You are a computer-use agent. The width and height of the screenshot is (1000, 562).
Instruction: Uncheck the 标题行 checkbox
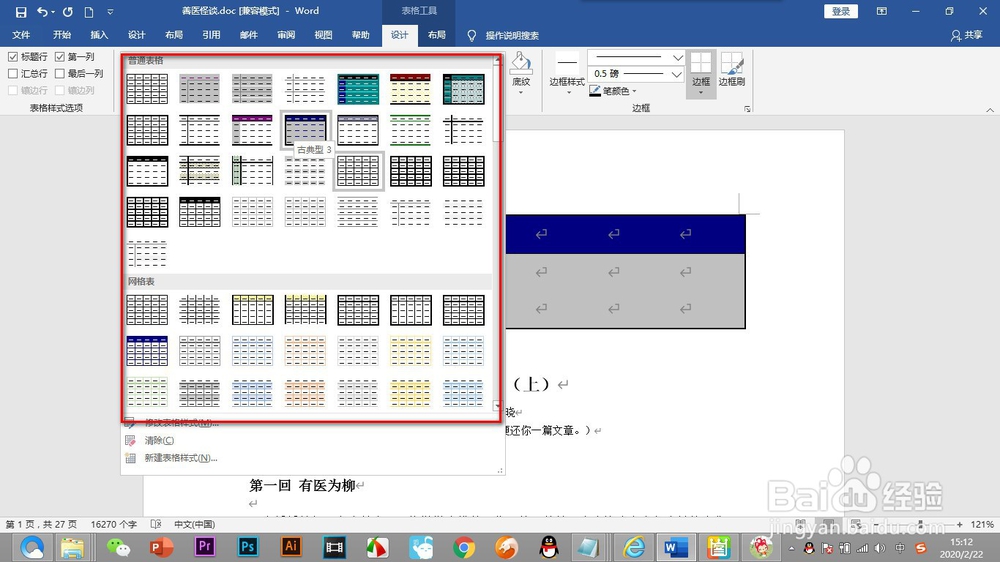13,57
